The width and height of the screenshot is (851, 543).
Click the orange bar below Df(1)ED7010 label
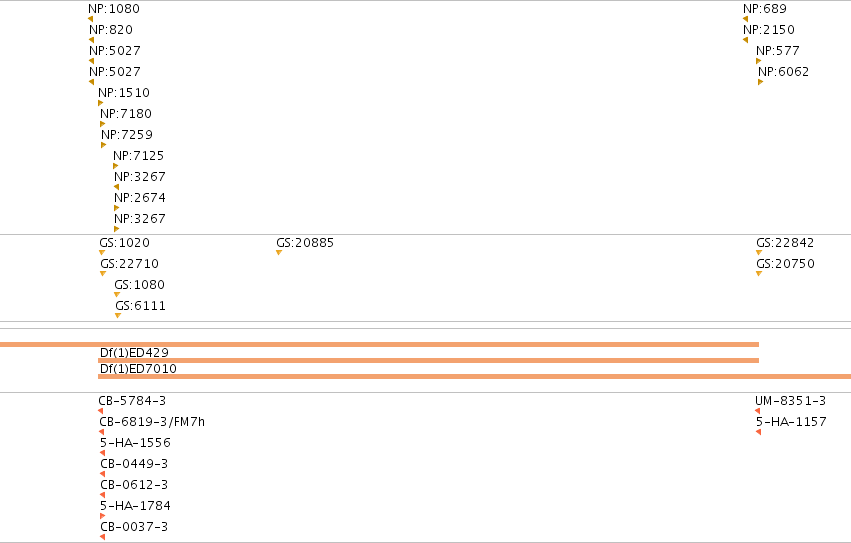pos(474,376)
